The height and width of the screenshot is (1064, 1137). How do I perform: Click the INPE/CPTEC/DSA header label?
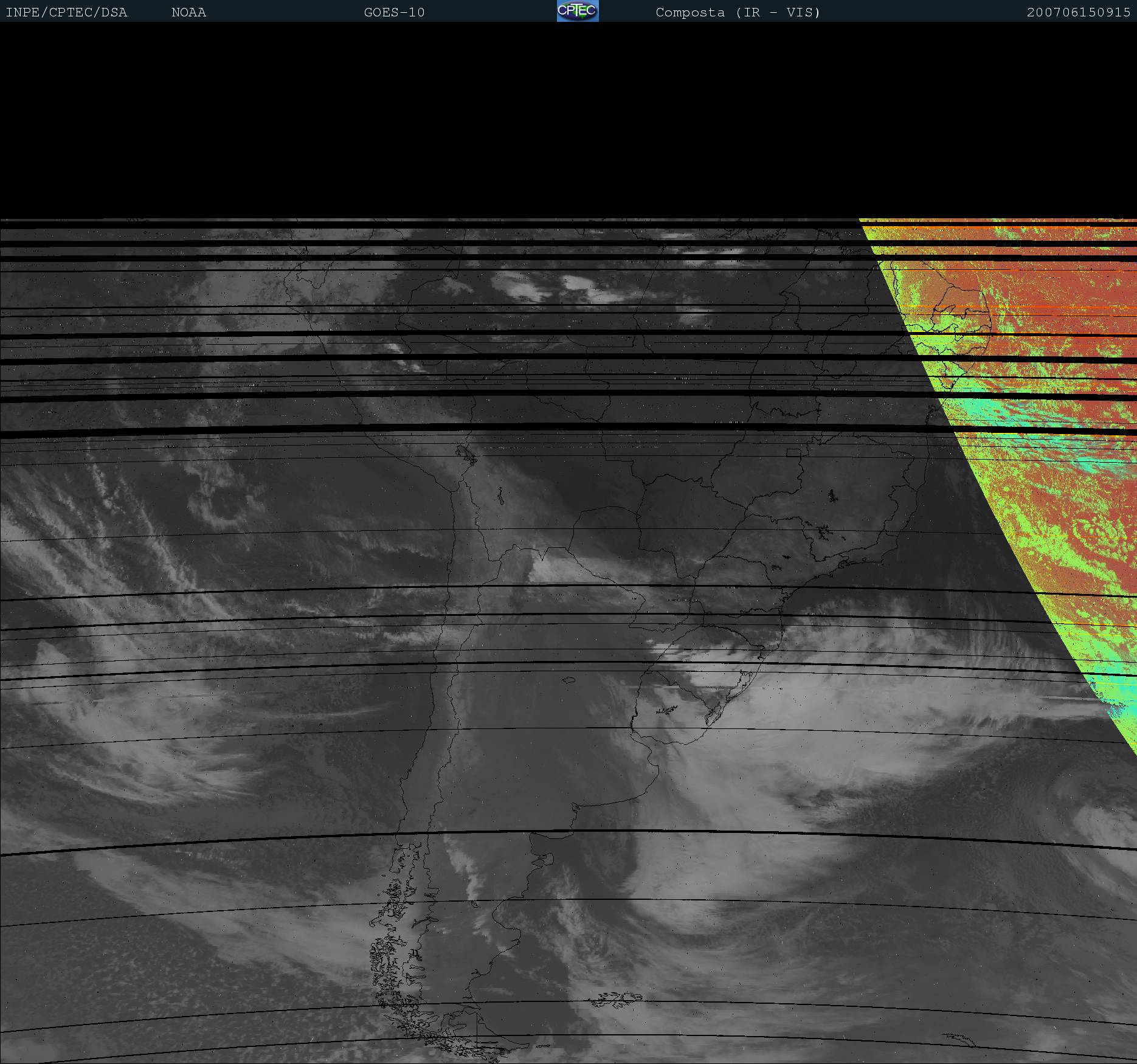[x=66, y=12]
